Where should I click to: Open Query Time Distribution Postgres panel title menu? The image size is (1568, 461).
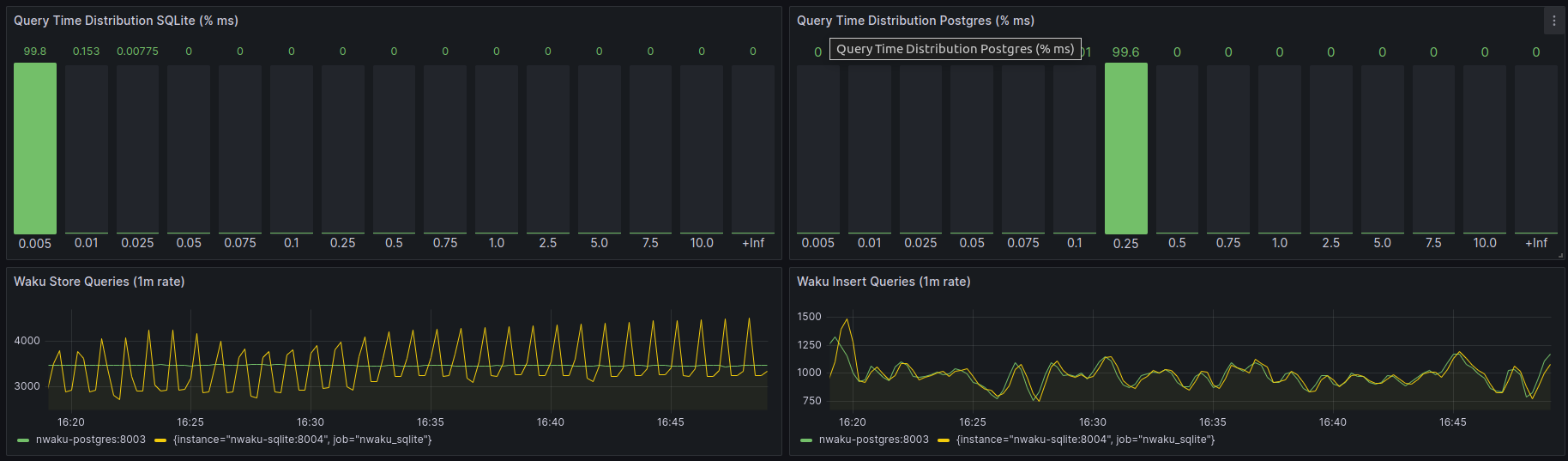click(915, 21)
